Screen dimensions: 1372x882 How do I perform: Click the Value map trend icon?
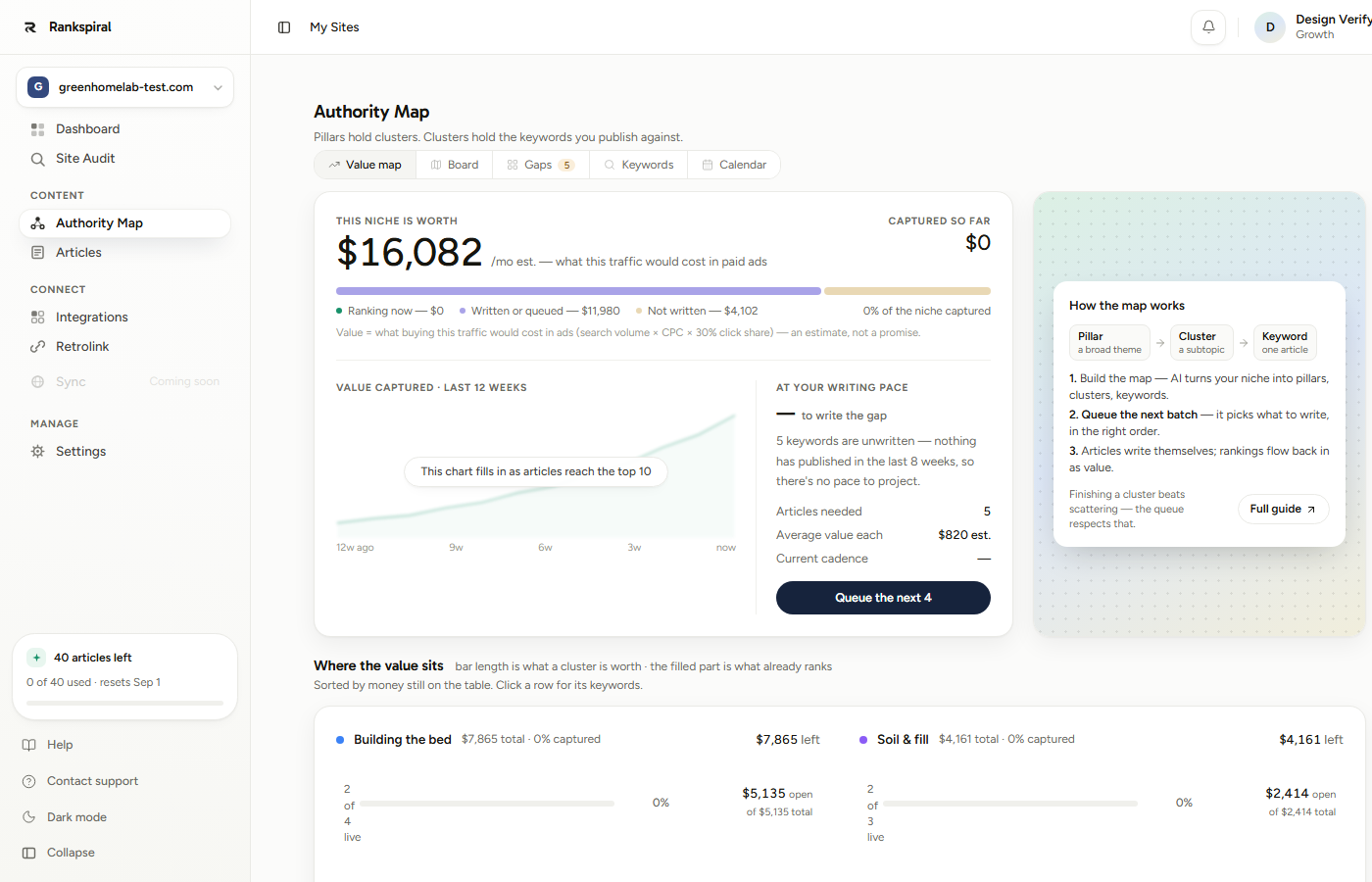[334, 165]
